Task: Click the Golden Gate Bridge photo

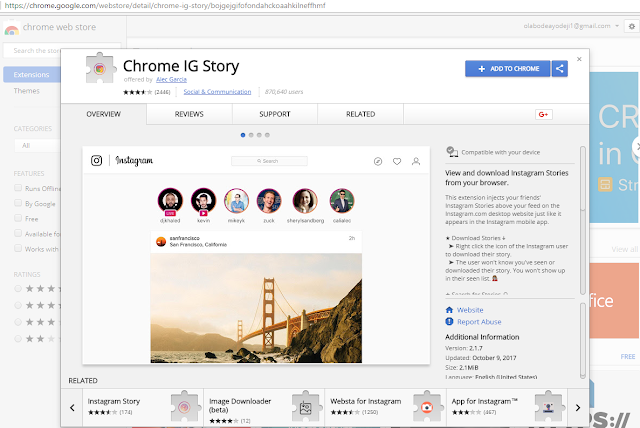Action: tap(256, 308)
